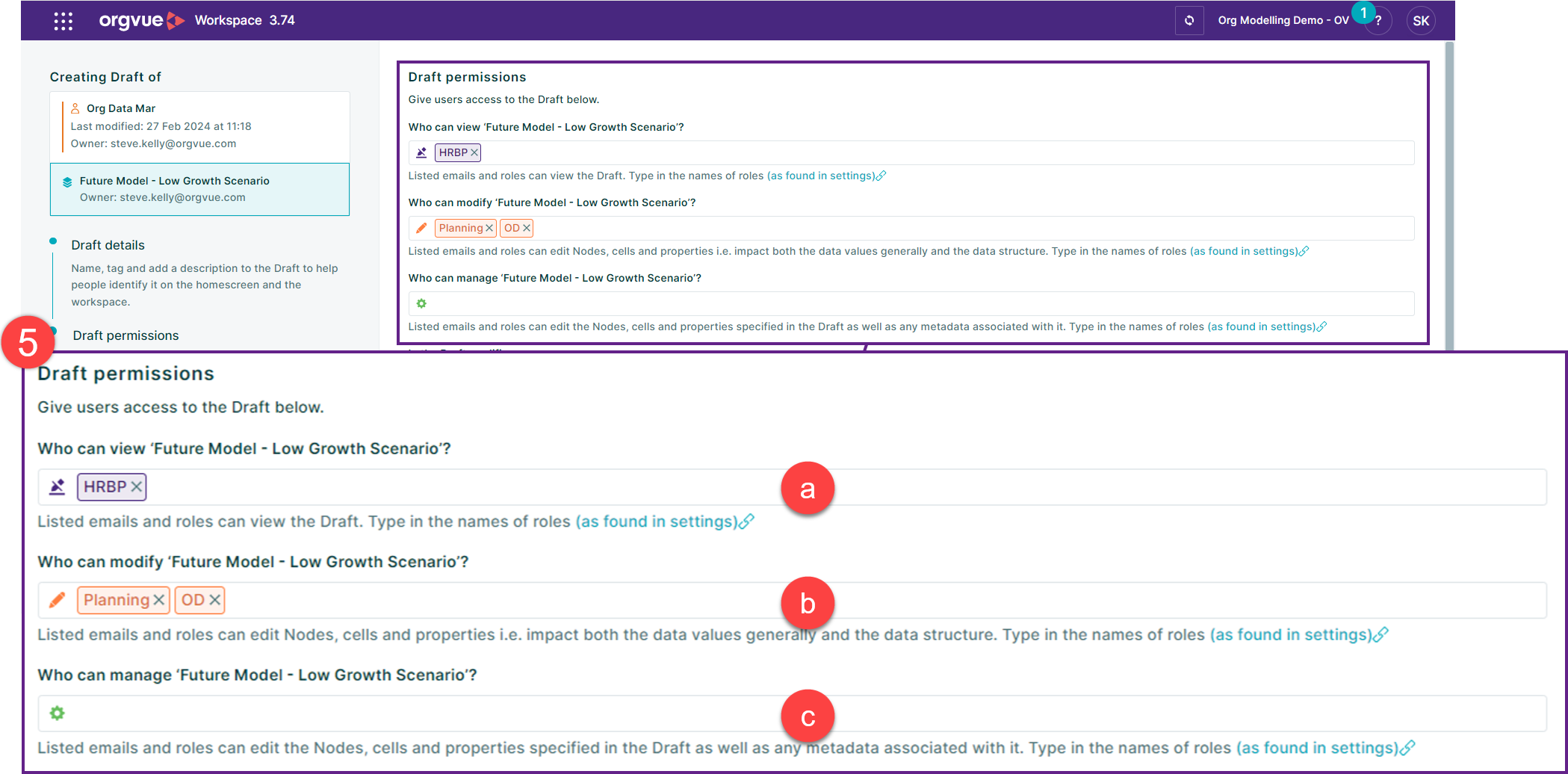Select the Future Model - Low Growth Scenario card
This screenshot has height=774, width=1568.
point(199,190)
